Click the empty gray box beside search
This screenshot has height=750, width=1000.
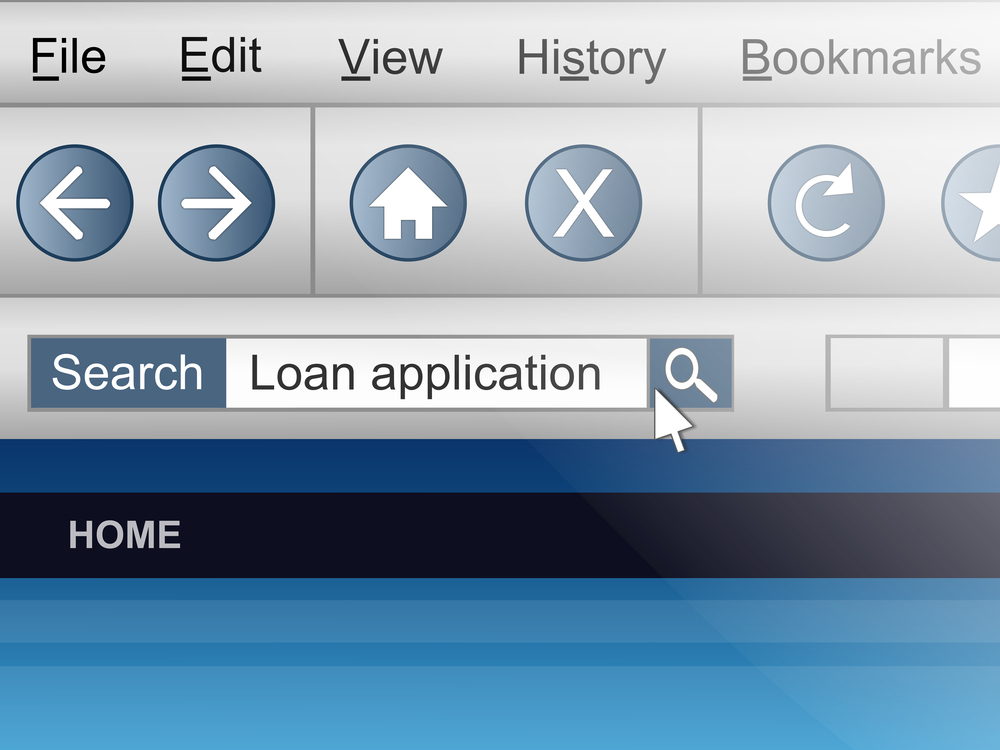[885, 374]
